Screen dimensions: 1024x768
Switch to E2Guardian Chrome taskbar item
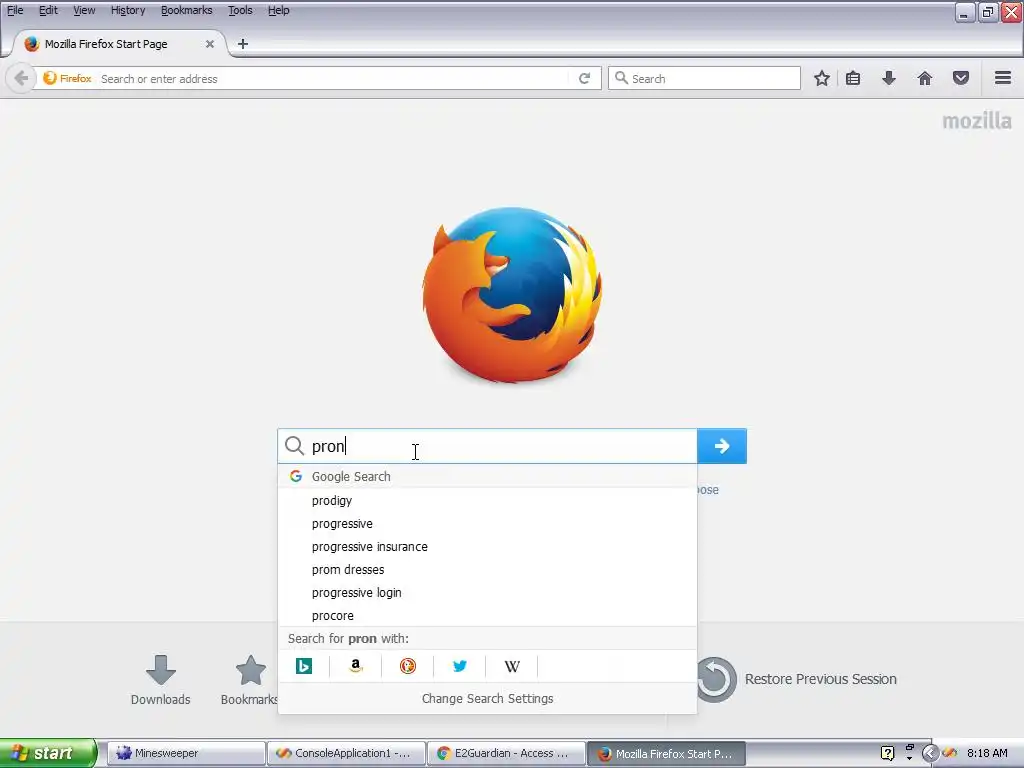[506, 754]
